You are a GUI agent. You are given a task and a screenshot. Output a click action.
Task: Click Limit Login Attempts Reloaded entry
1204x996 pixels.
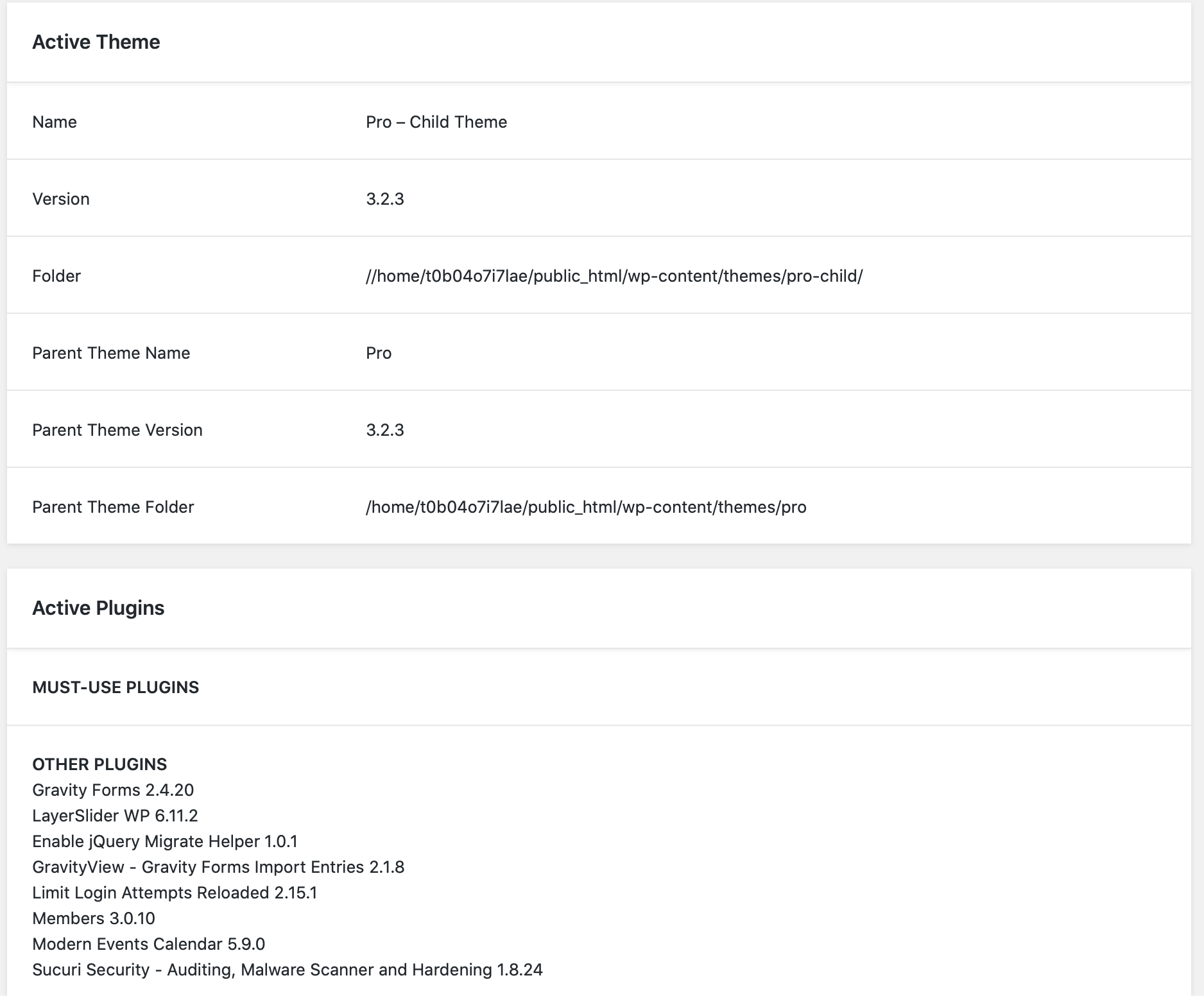[x=175, y=893]
